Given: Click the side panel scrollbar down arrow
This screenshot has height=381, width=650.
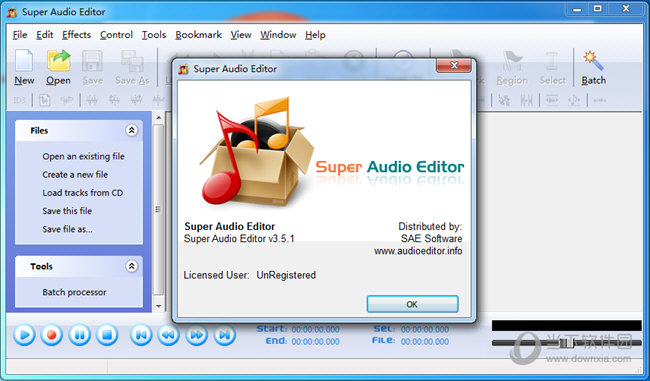Looking at the screenshot, I should (x=159, y=306).
